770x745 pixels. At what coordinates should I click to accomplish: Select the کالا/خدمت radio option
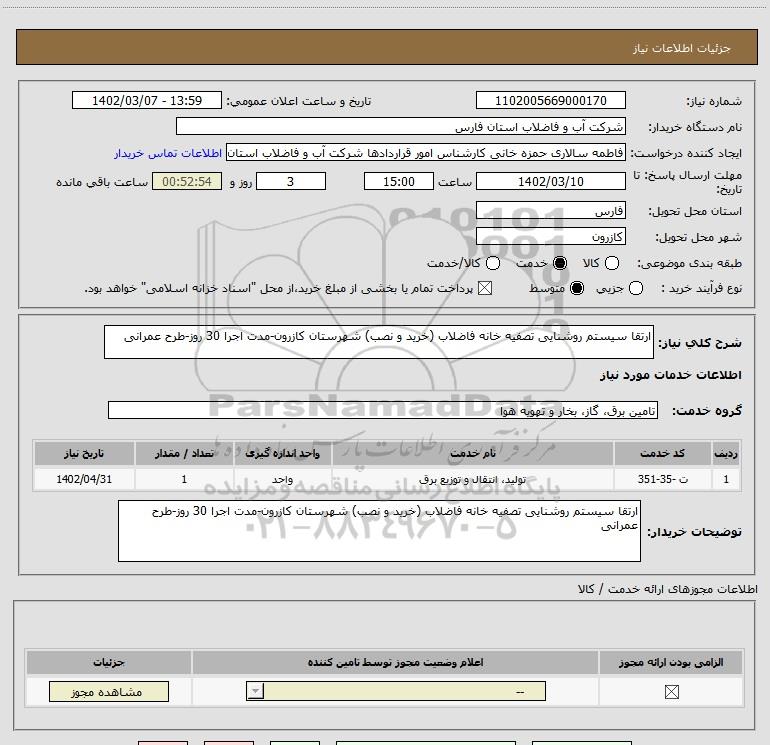click(x=493, y=263)
